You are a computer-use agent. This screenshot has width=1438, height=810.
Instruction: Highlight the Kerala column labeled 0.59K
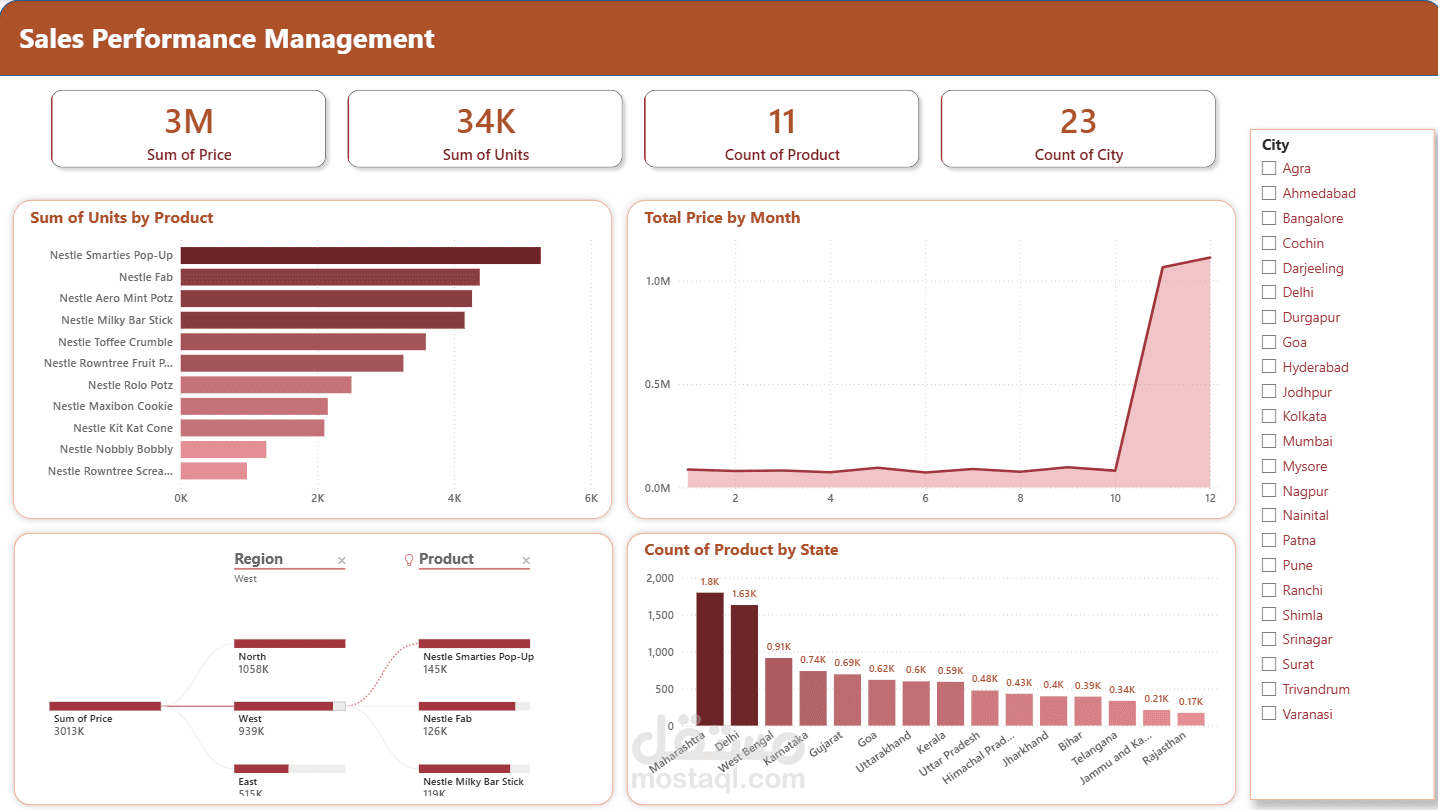[950, 704]
